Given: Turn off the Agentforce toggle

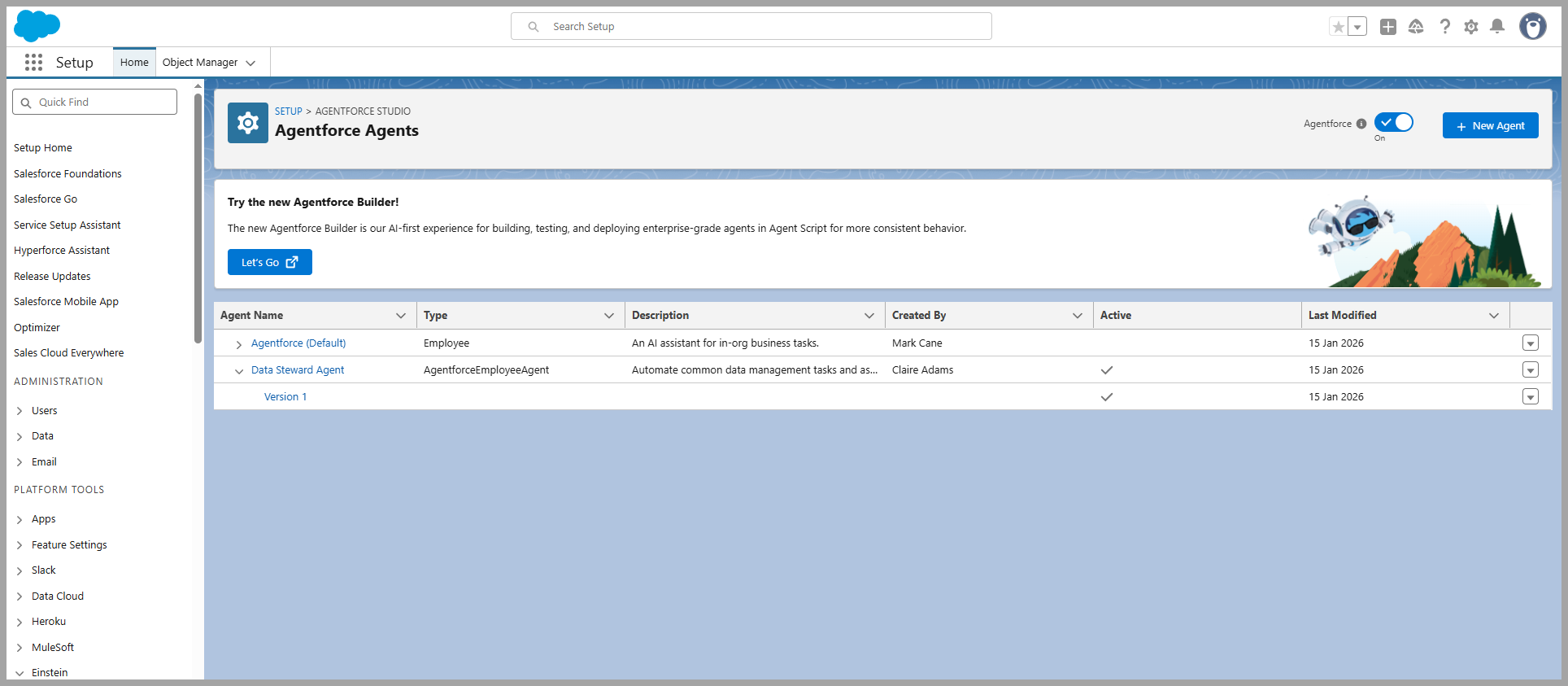Looking at the screenshot, I should click(x=1394, y=122).
